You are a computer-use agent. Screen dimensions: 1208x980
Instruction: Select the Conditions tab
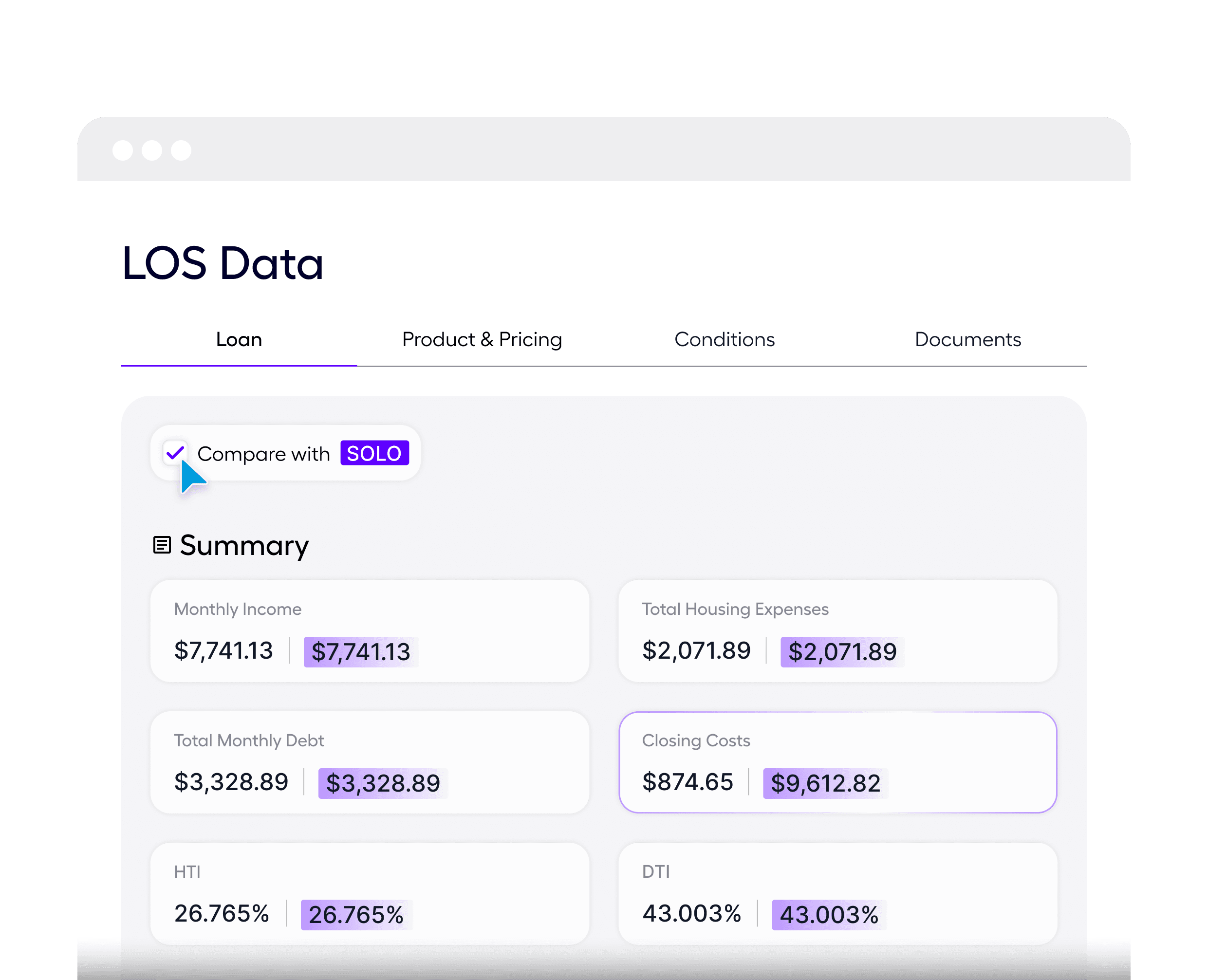click(724, 339)
